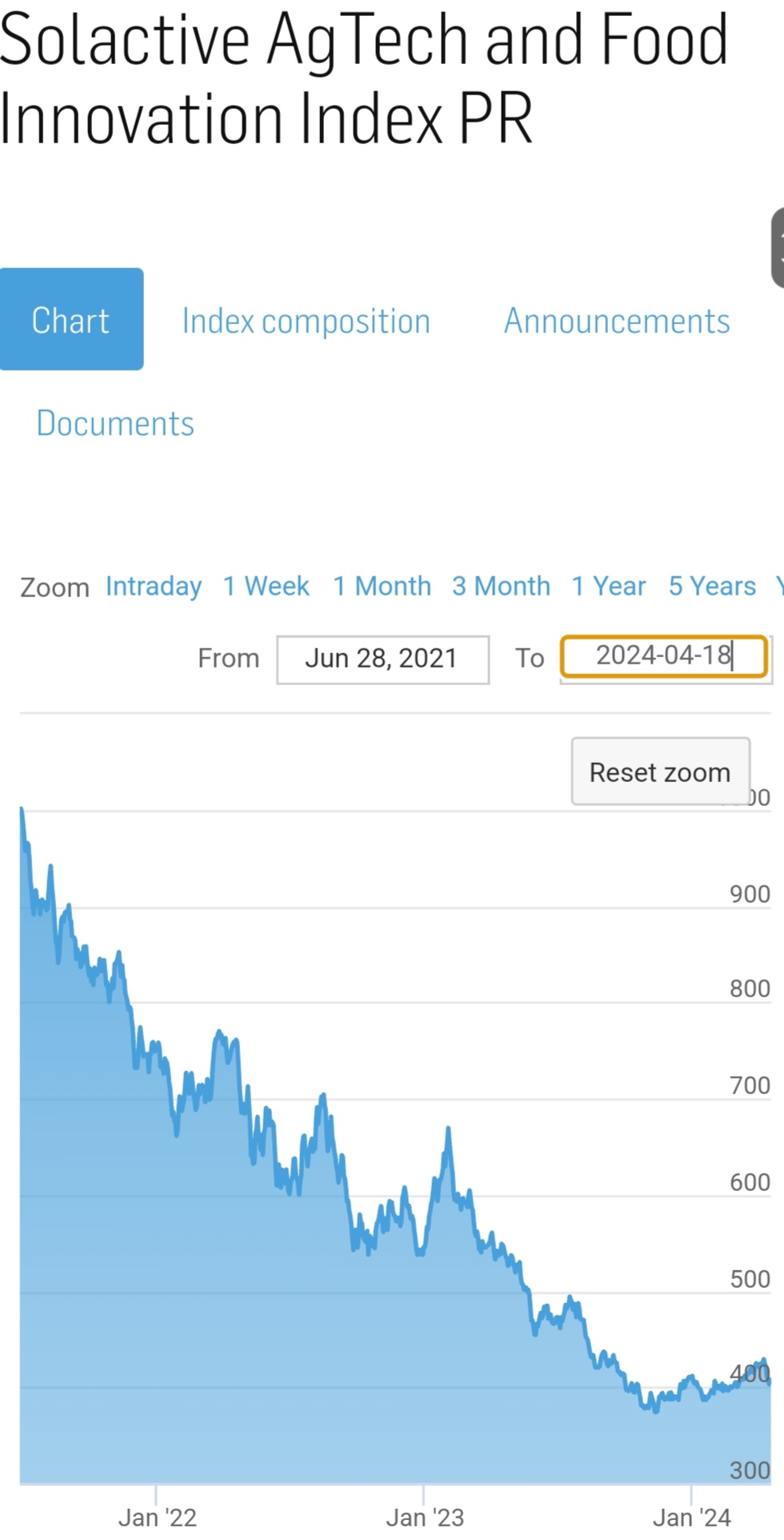Viewport: 784px width, 1540px height.
Task: Focus the To date input field
Action: click(664, 656)
